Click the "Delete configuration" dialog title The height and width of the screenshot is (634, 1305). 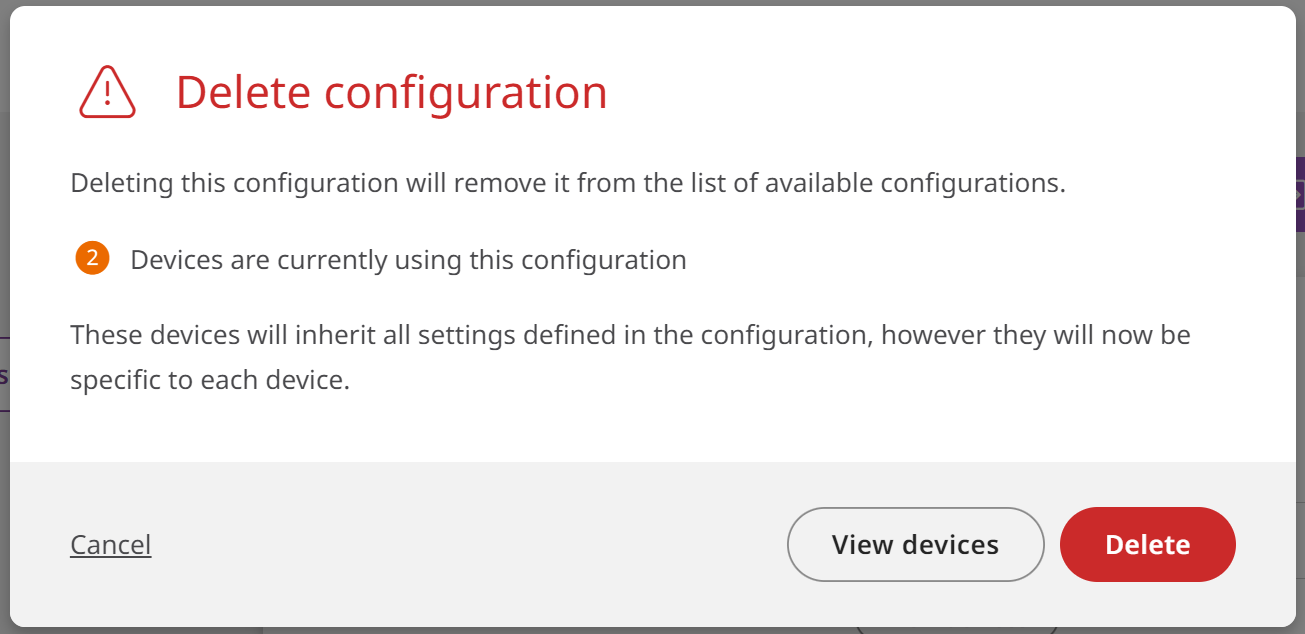click(391, 92)
